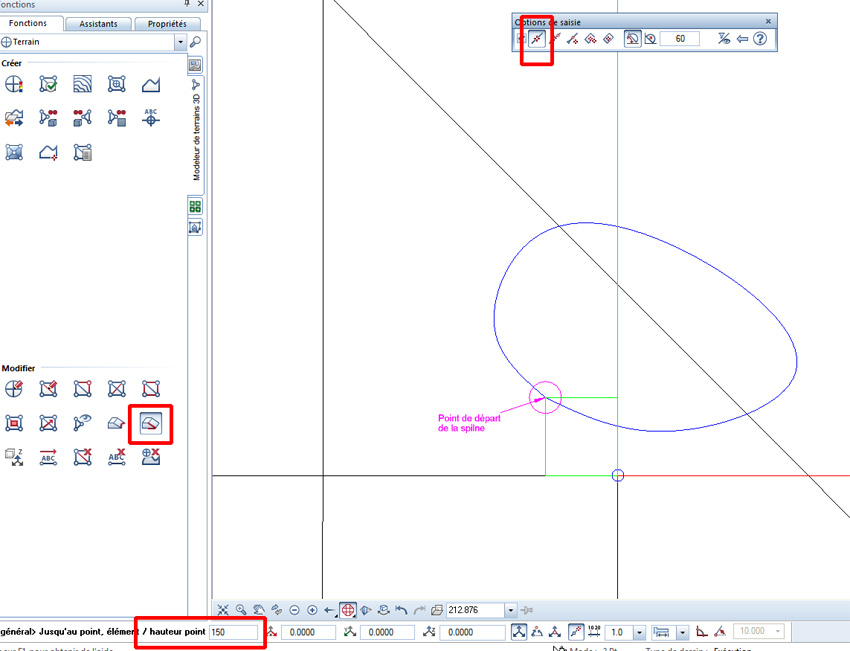Click the zoom all icon in viewport toolbar

click(223, 610)
